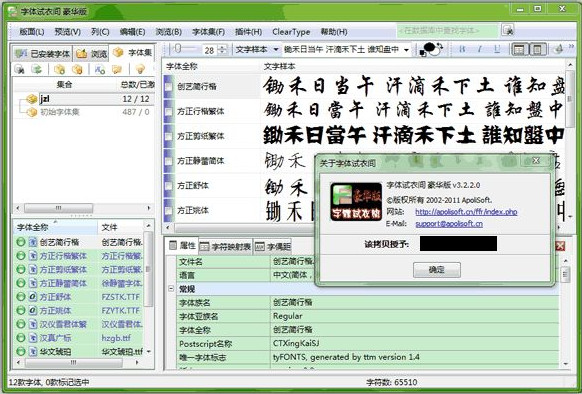This screenshot has width=582, height=394.
Task: Check the box for 方正舒体 preview row
Action: (x=169, y=186)
